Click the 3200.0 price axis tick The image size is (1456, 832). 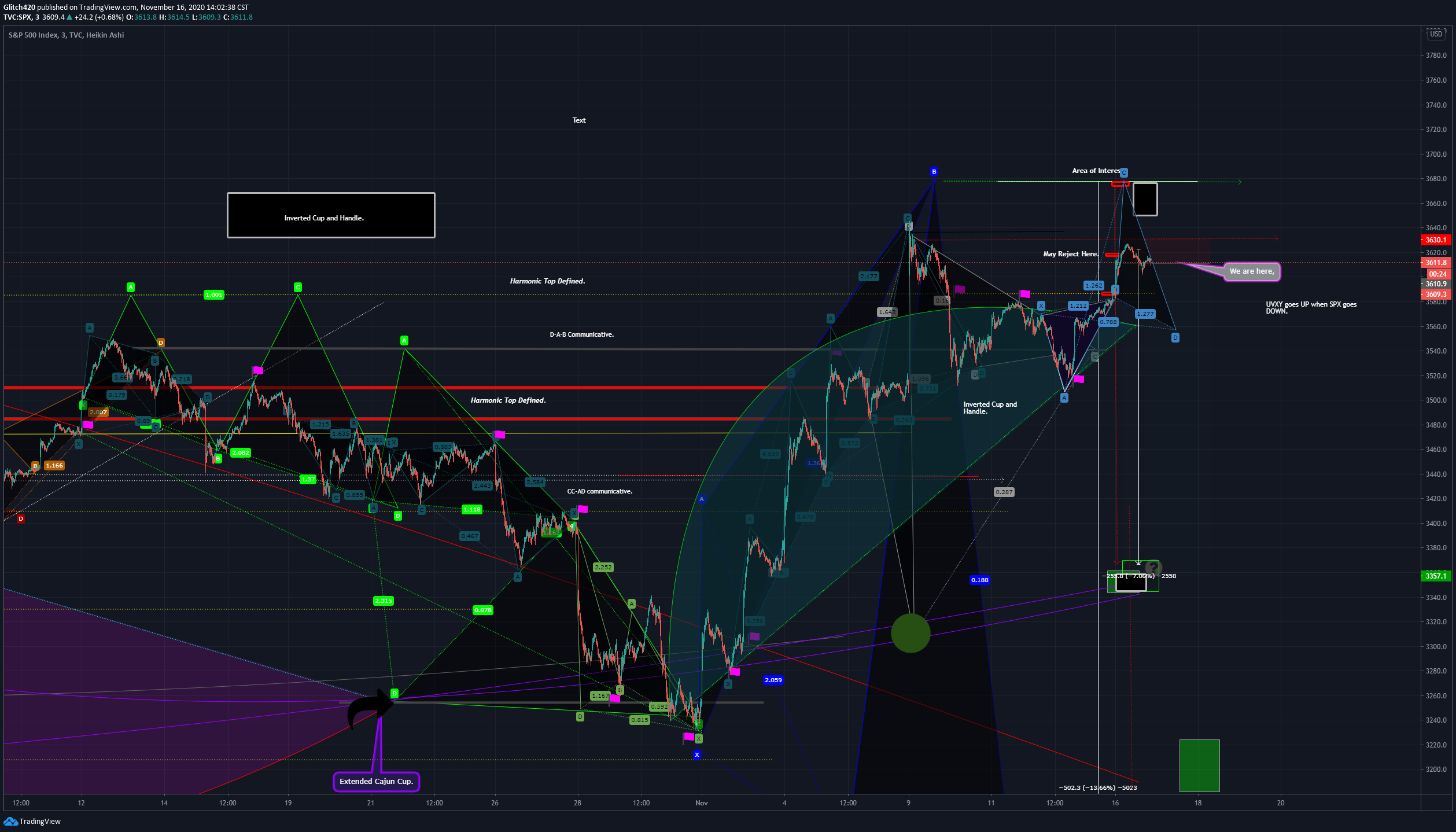(x=1436, y=770)
